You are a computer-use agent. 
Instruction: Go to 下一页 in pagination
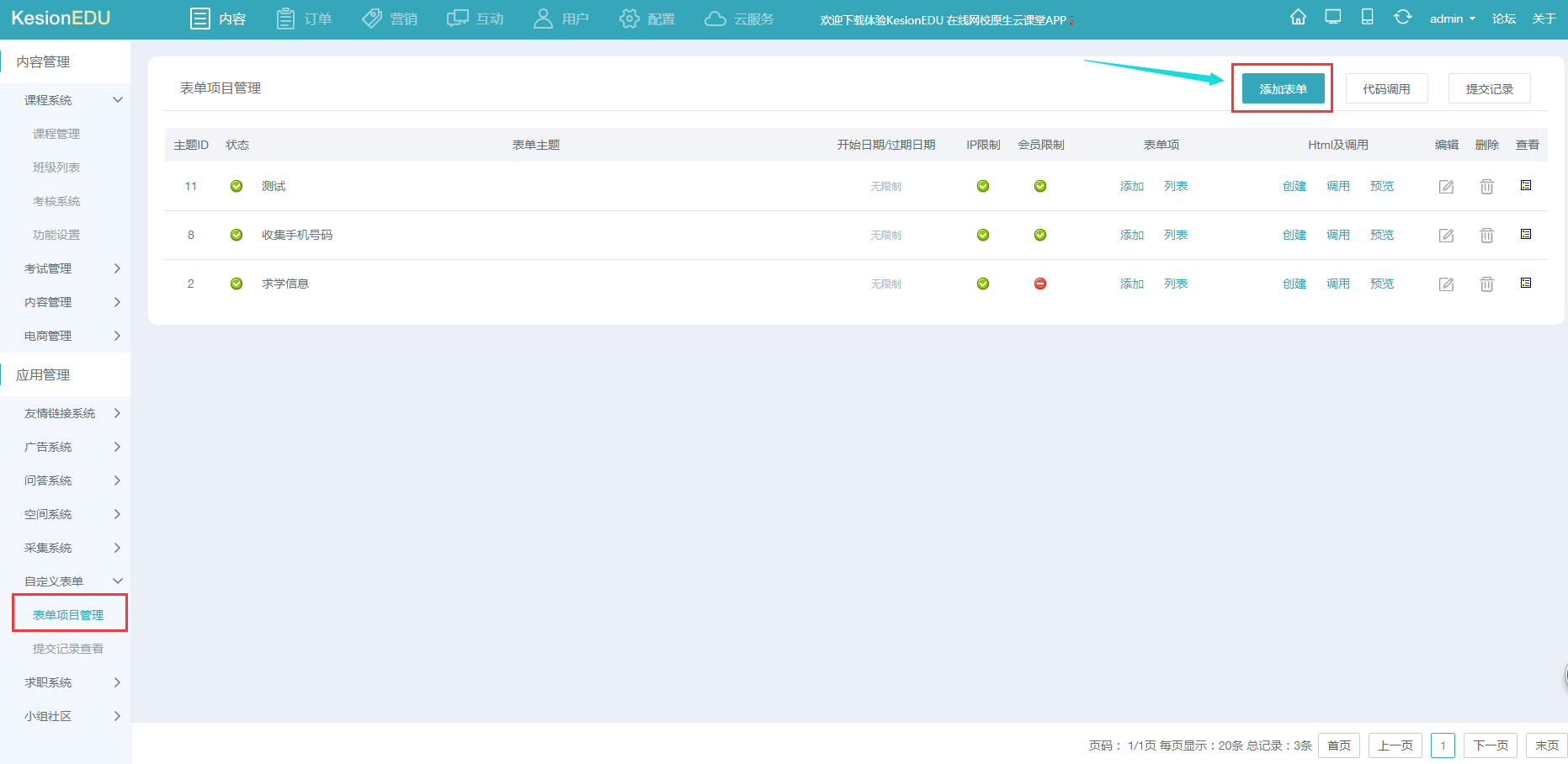pyautogui.click(x=1490, y=745)
